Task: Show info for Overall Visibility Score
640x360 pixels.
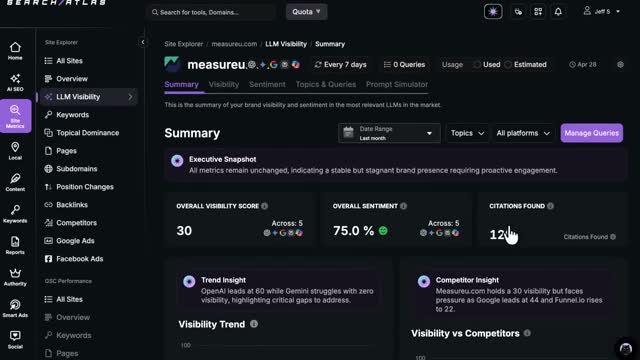Action: (x=264, y=206)
